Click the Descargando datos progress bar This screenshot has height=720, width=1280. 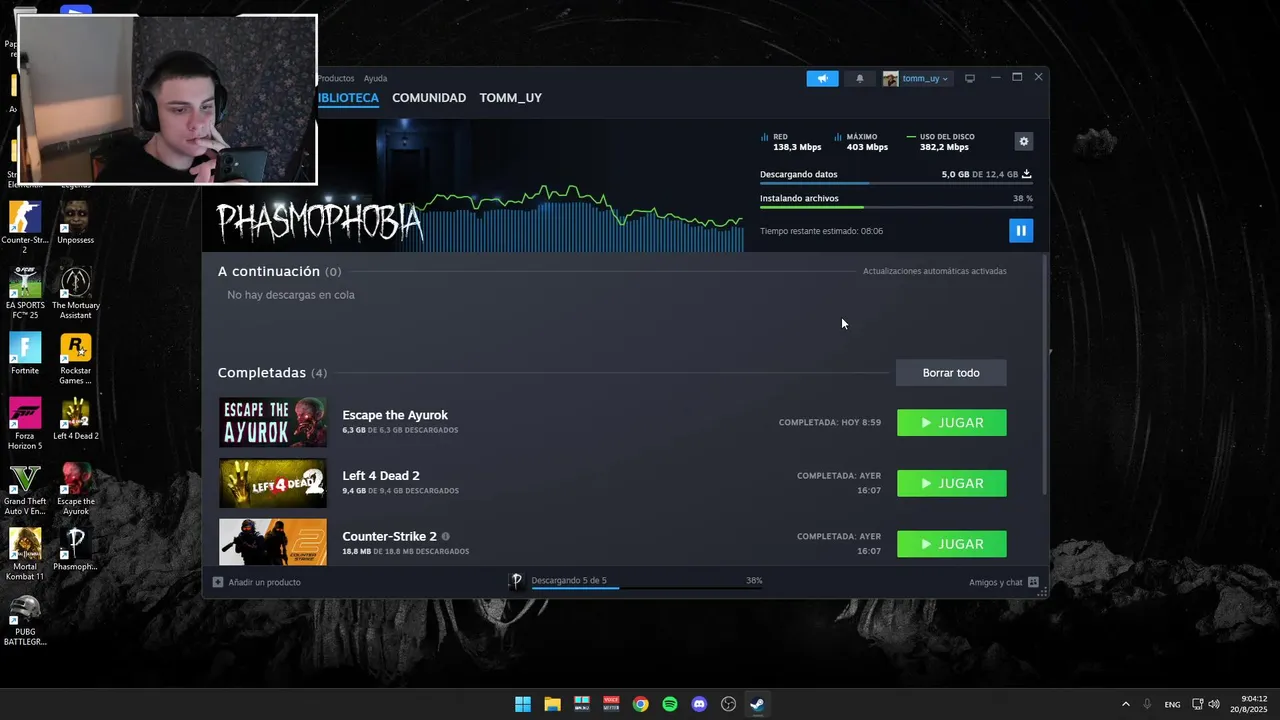pyautogui.click(x=896, y=184)
